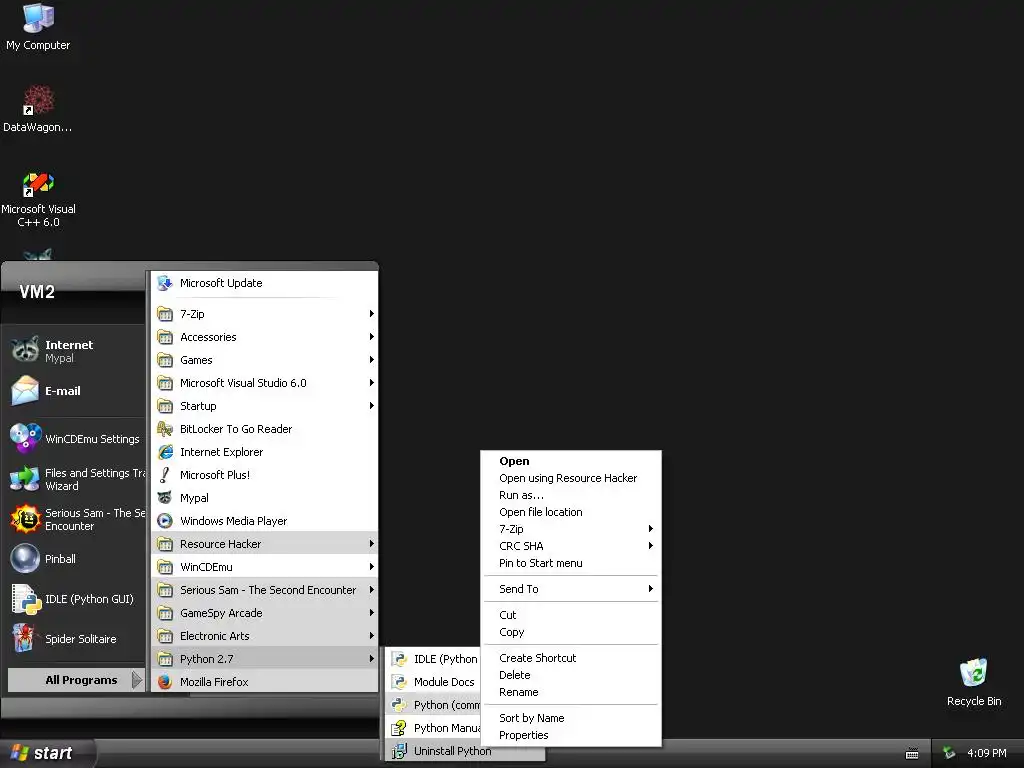Expand the Accessories folder
This screenshot has height=768, width=1024.
tap(264, 337)
